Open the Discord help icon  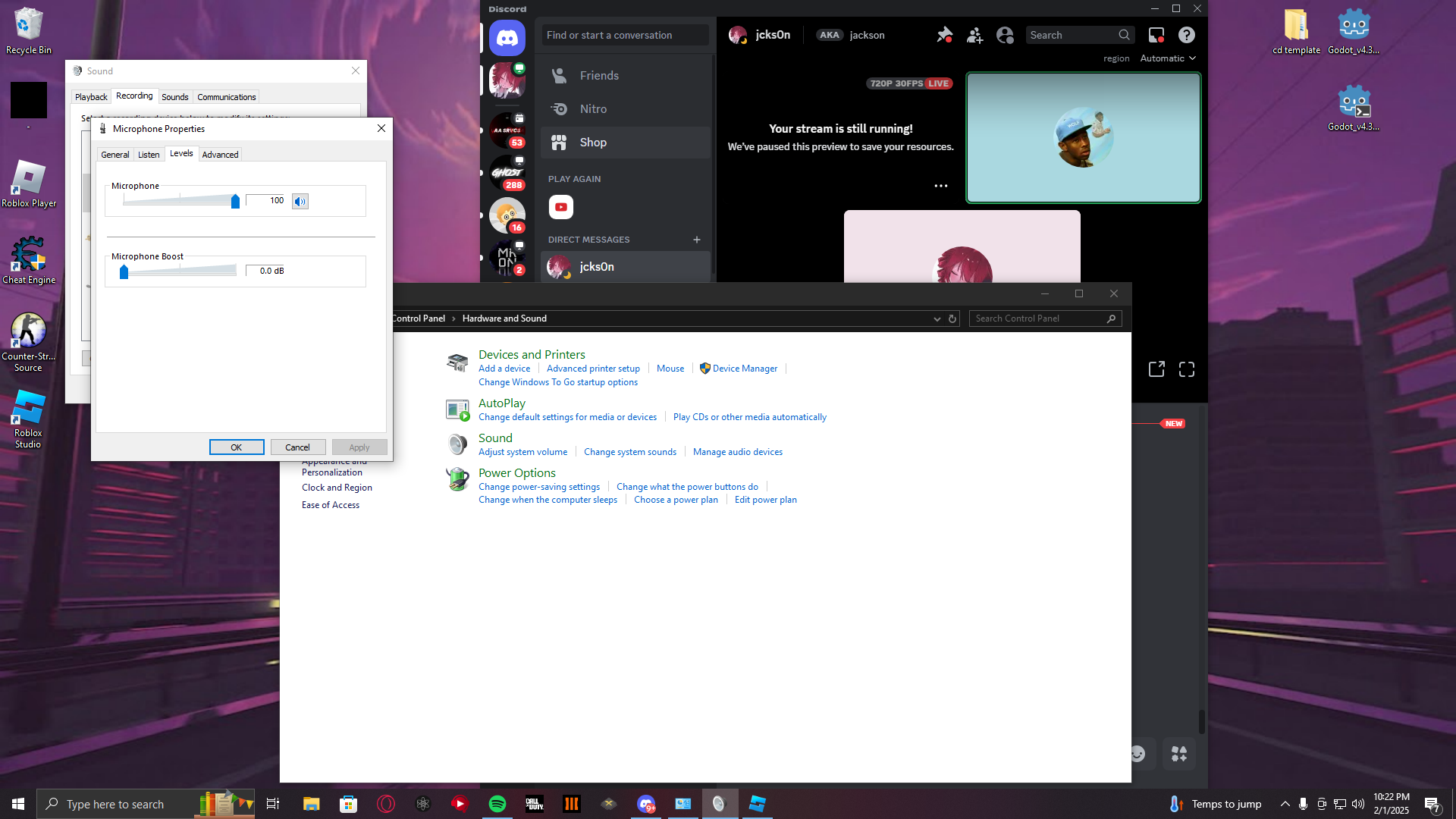pos(1186,35)
